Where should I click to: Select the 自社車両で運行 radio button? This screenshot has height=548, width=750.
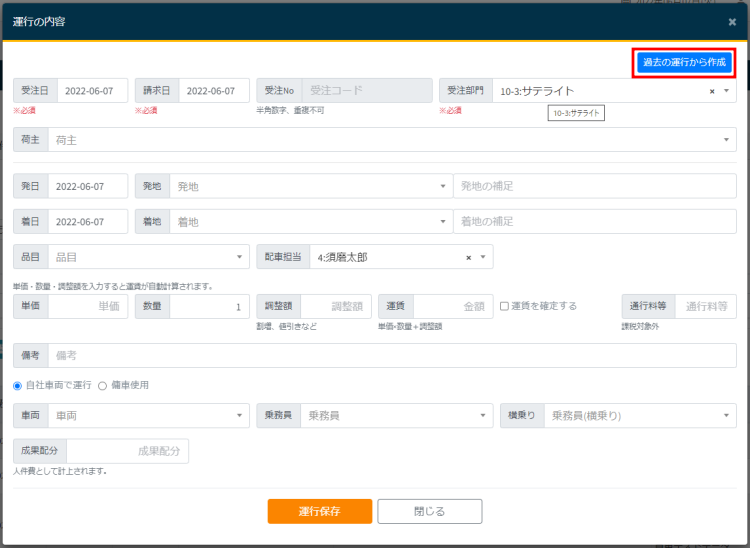18,385
